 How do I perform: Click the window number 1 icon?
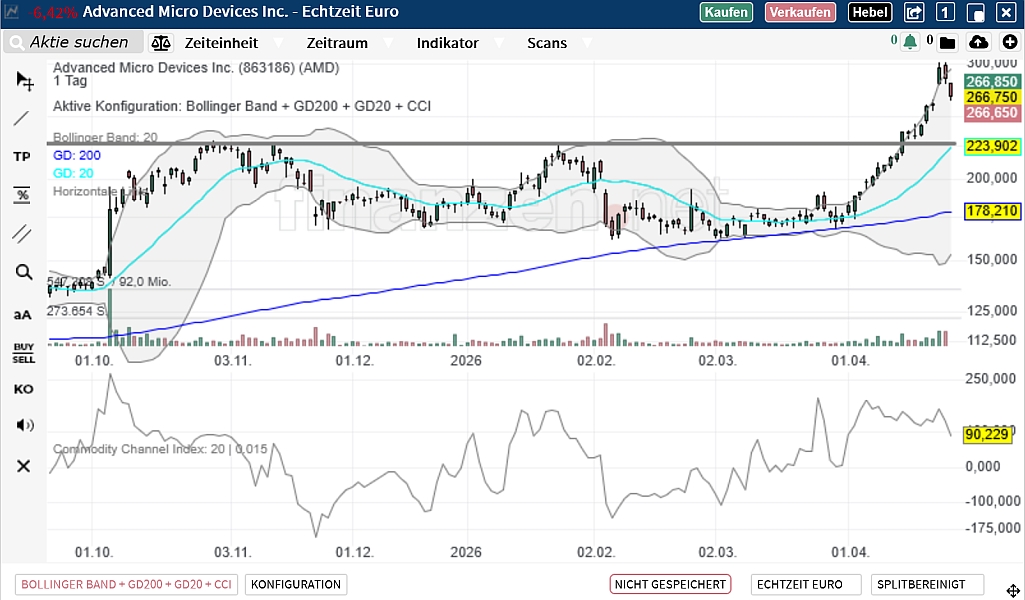(x=945, y=12)
